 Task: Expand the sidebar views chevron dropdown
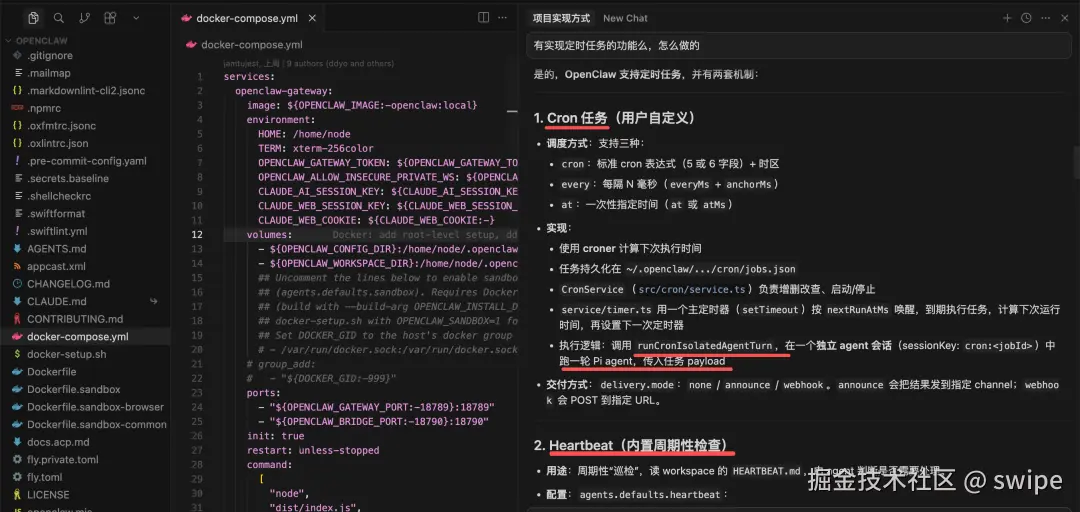point(136,18)
